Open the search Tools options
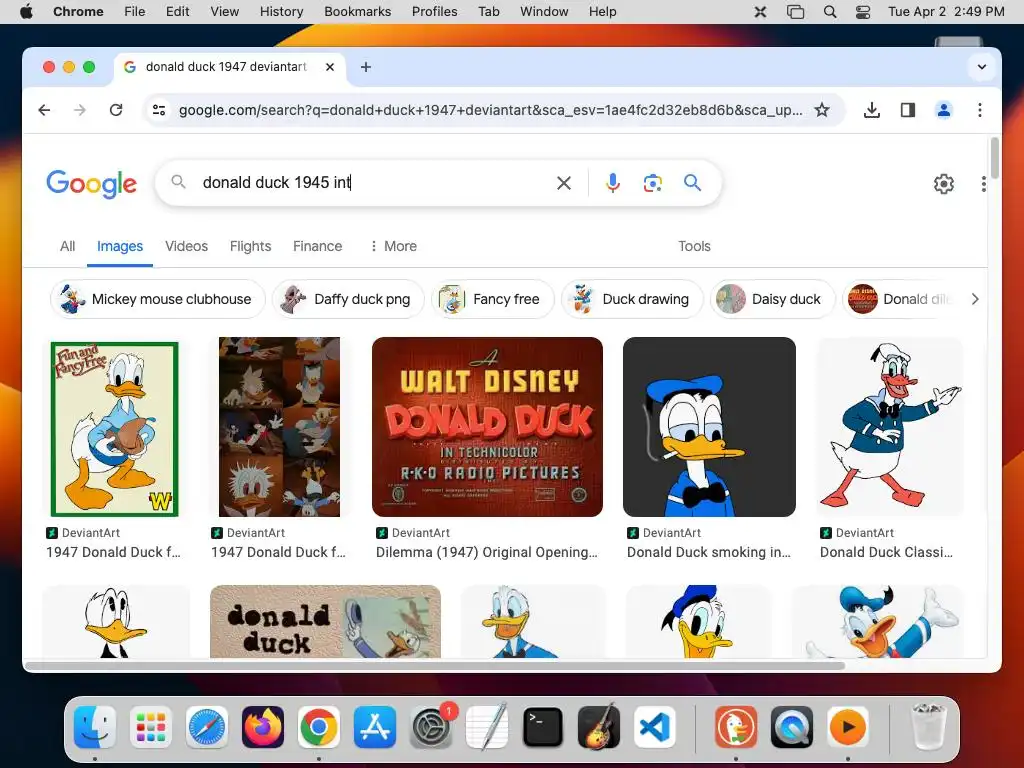1024x768 pixels. [x=694, y=246]
